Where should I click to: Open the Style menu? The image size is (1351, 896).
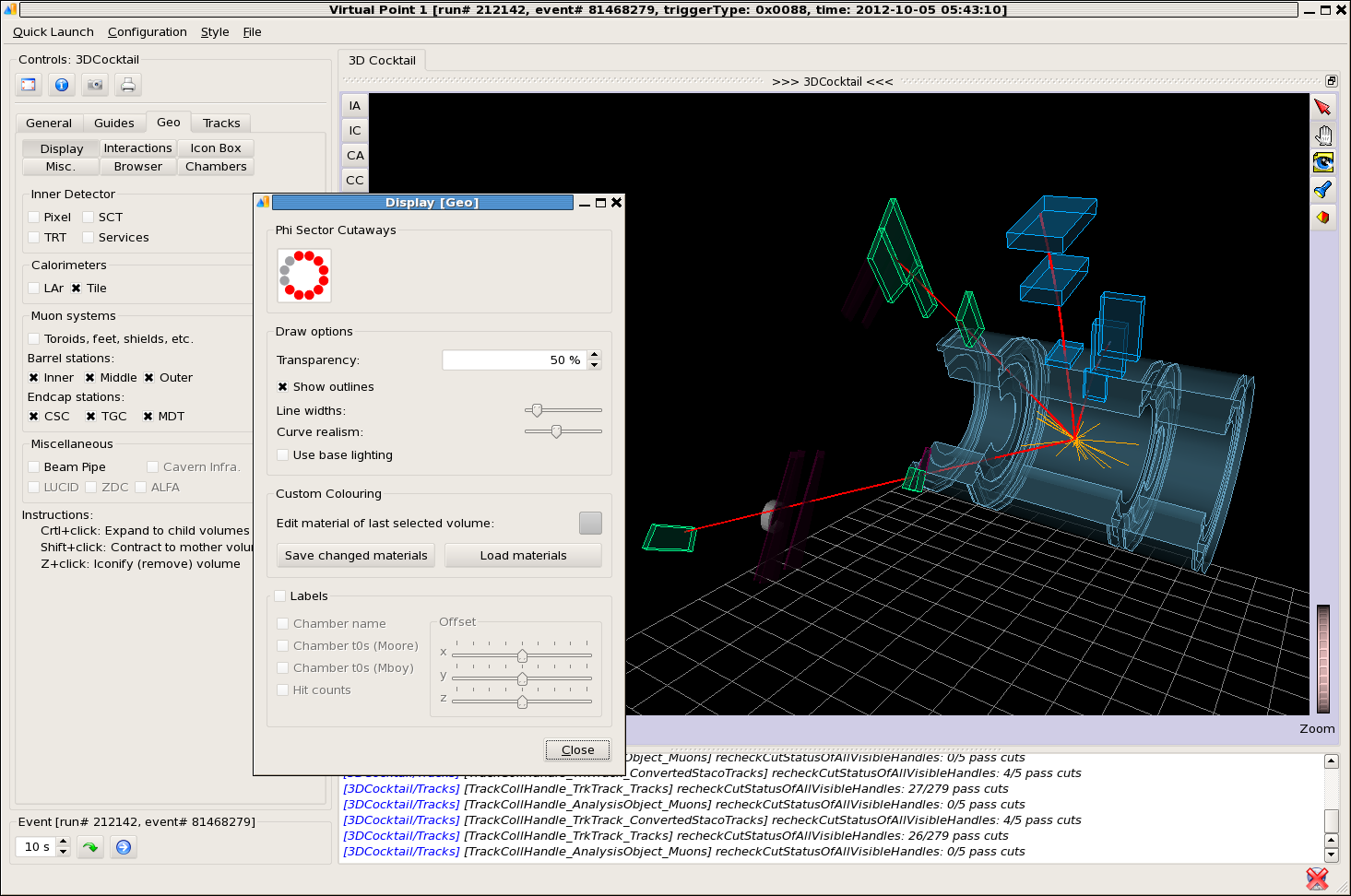[215, 32]
